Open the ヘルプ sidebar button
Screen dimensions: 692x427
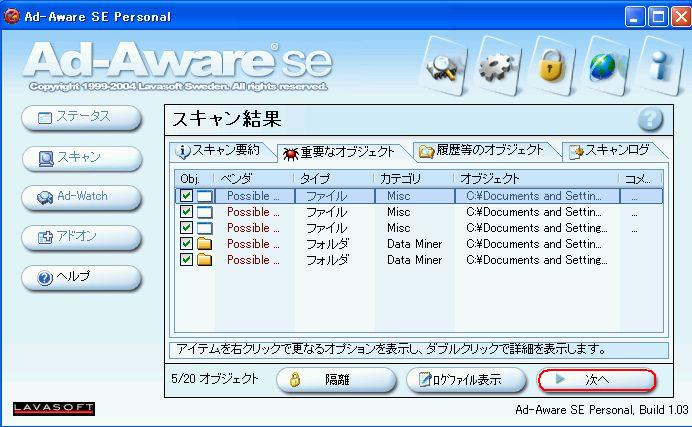[x=82, y=278]
